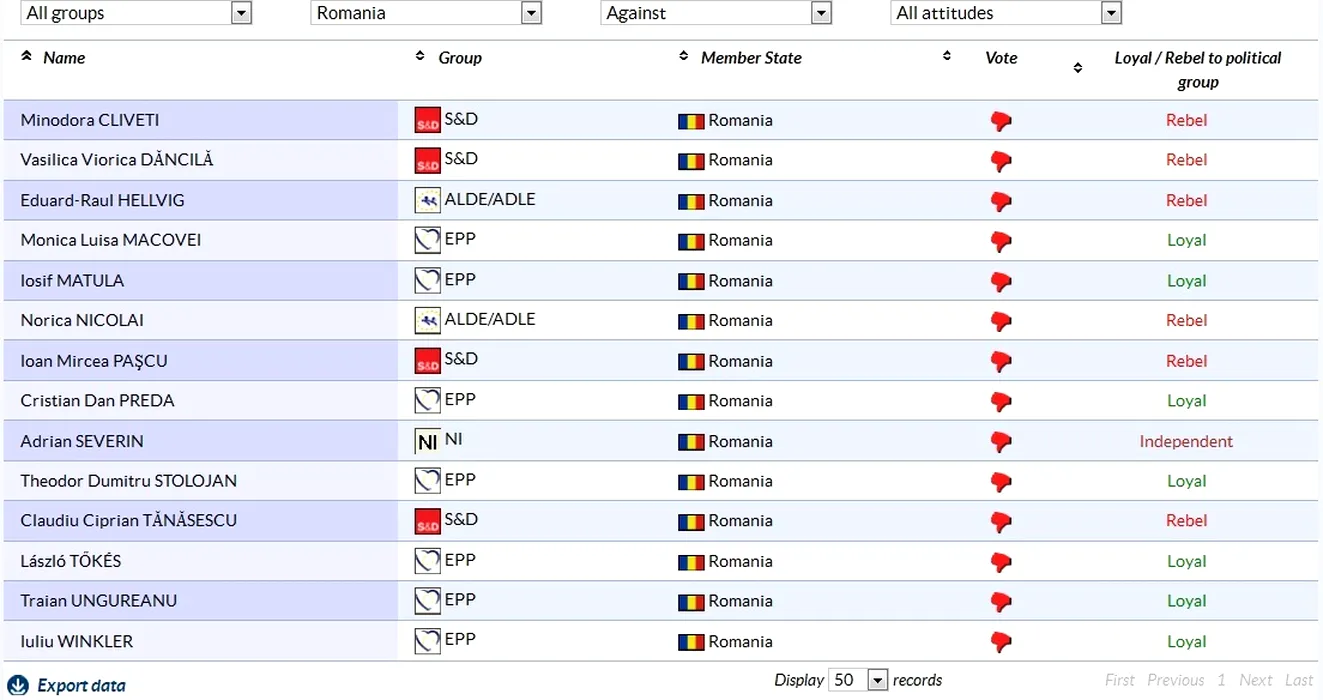Screen dimensions: 1323x700
Task: Open the Romania member state dropdown
Action: click(531, 13)
